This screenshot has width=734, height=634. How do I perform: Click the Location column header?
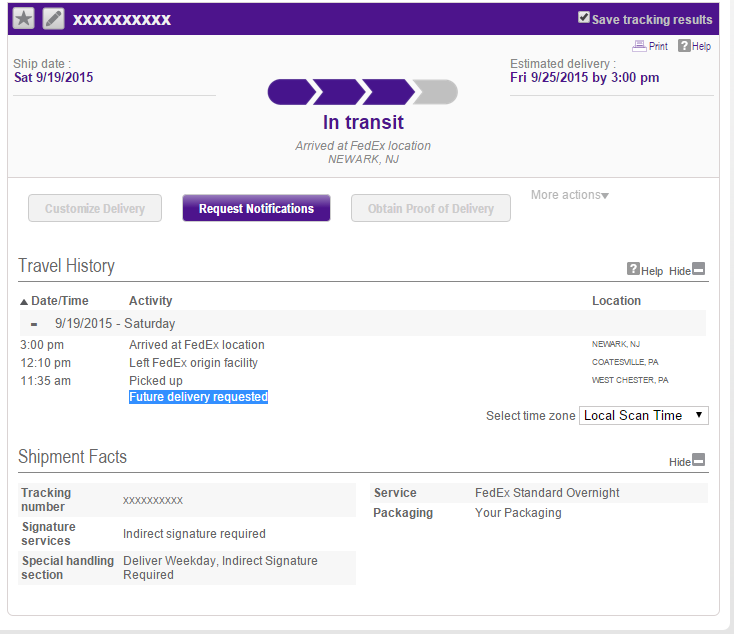point(617,301)
